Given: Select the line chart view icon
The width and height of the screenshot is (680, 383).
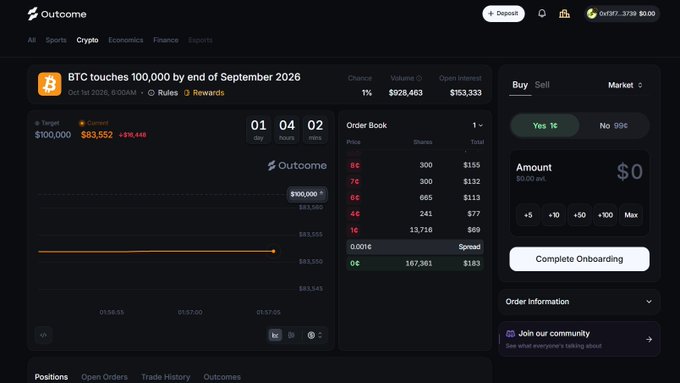Looking at the screenshot, I should click(x=275, y=335).
